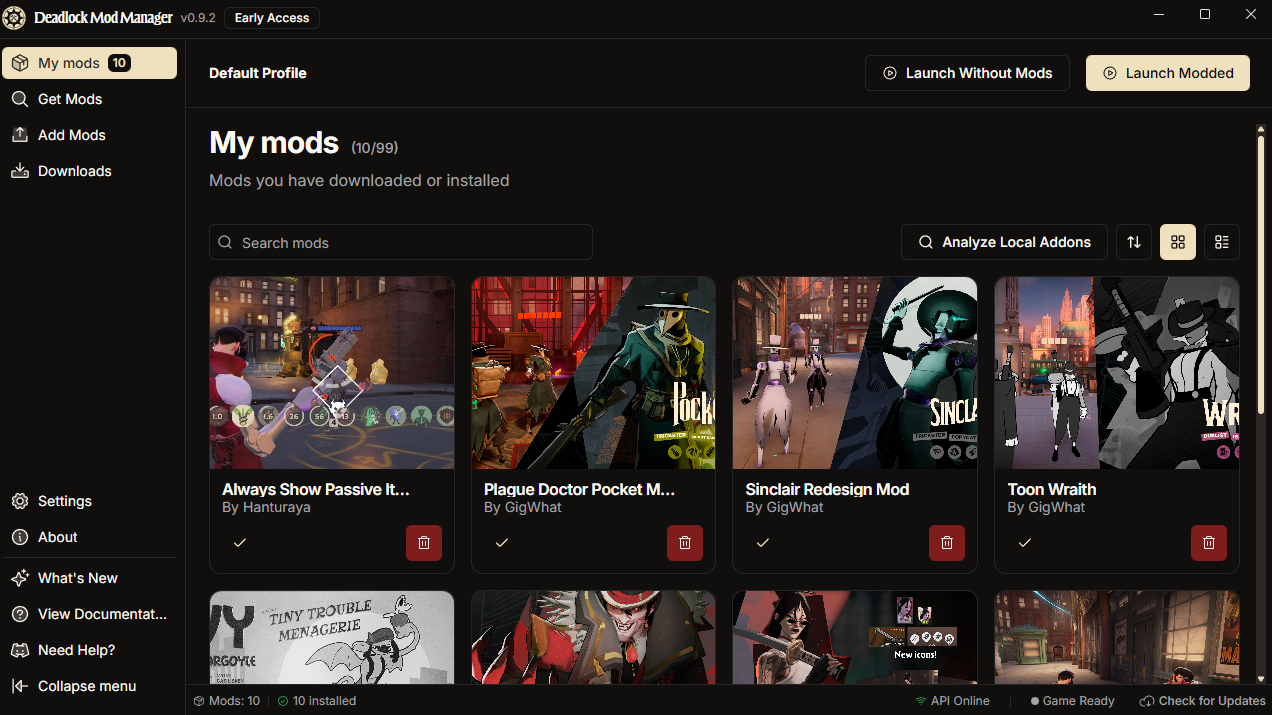Delete Plague Doctor Pocket mod
Screen dimensions: 1272x715
coord(685,543)
